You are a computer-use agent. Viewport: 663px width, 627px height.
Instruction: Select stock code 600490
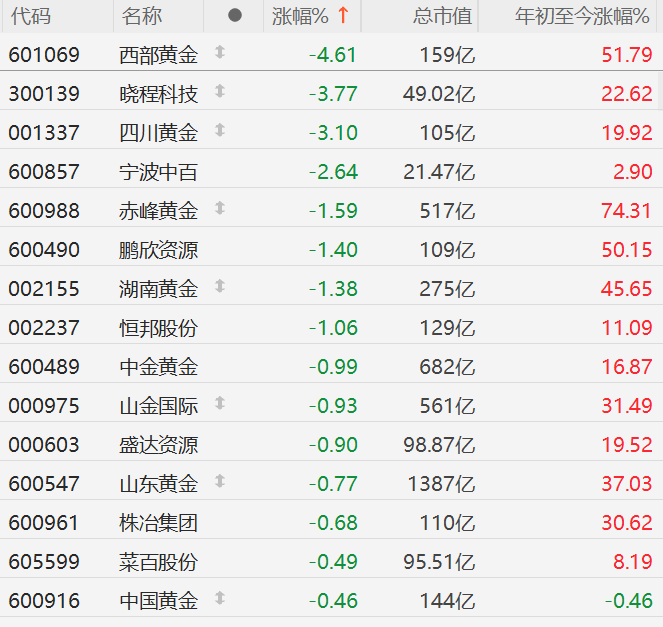(x=44, y=250)
